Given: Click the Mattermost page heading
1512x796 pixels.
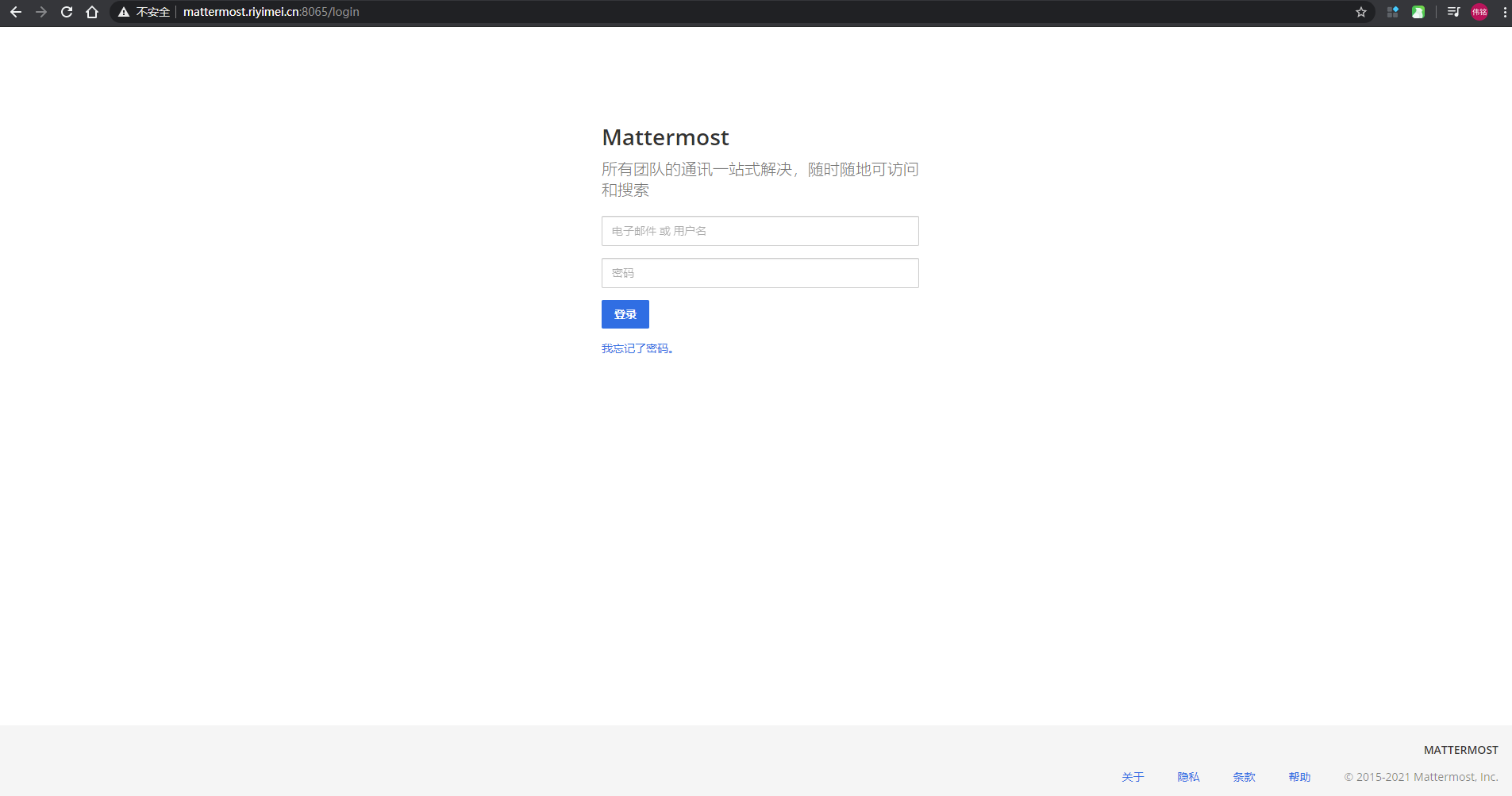Looking at the screenshot, I should pos(665,137).
